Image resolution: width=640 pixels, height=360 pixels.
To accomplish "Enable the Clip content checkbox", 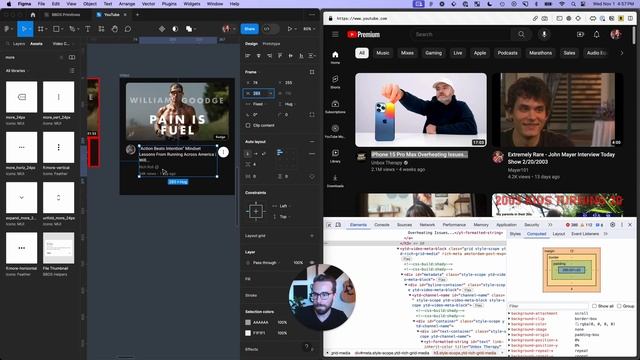I will 248,125.
